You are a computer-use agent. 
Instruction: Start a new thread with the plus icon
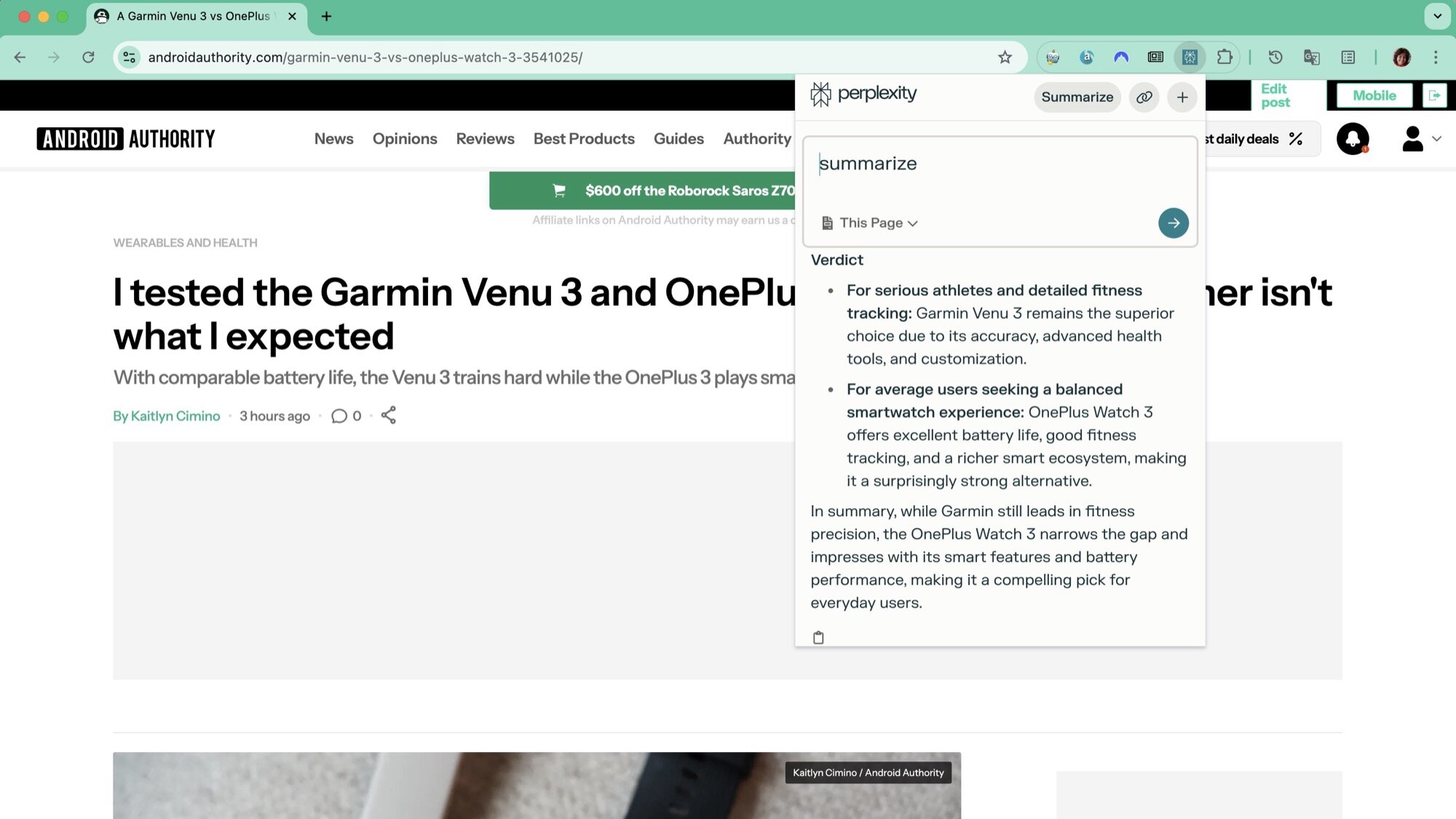[1182, 97]
